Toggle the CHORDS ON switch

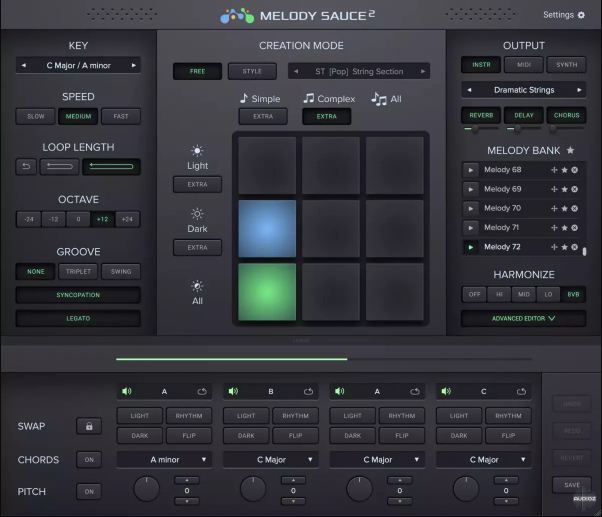click(x=89, y=459)
